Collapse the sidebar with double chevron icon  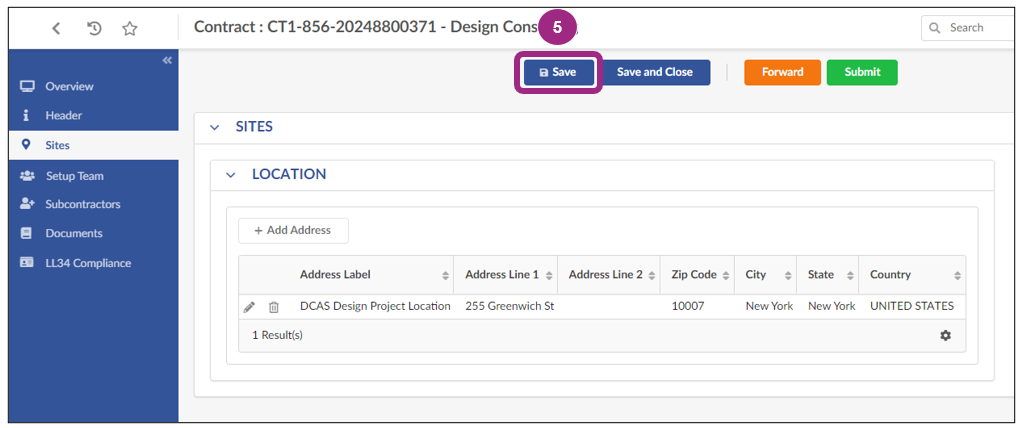tap(167, 60)
